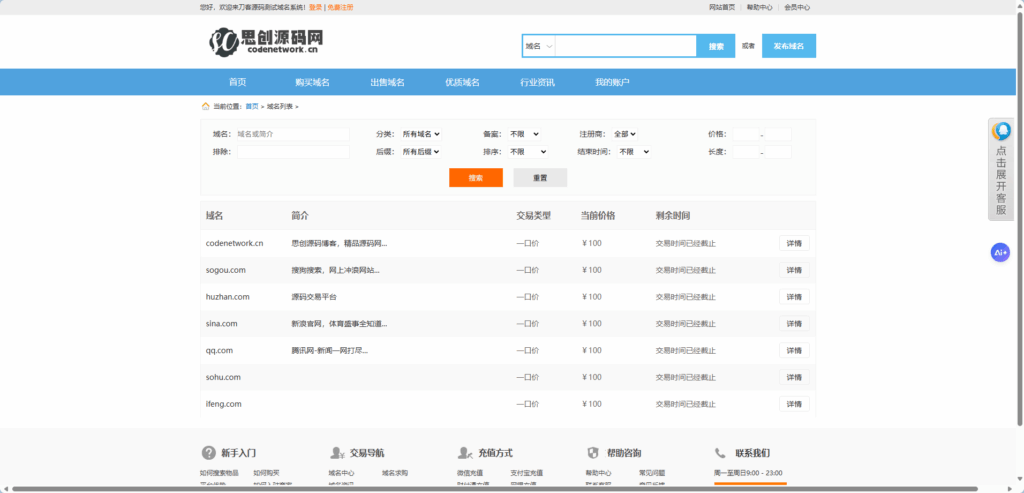Image resolution: width=1024 pixels, height=493 pixels.
Task: Click the 帮助咨询 shield icon
Action: pos(592,453)
